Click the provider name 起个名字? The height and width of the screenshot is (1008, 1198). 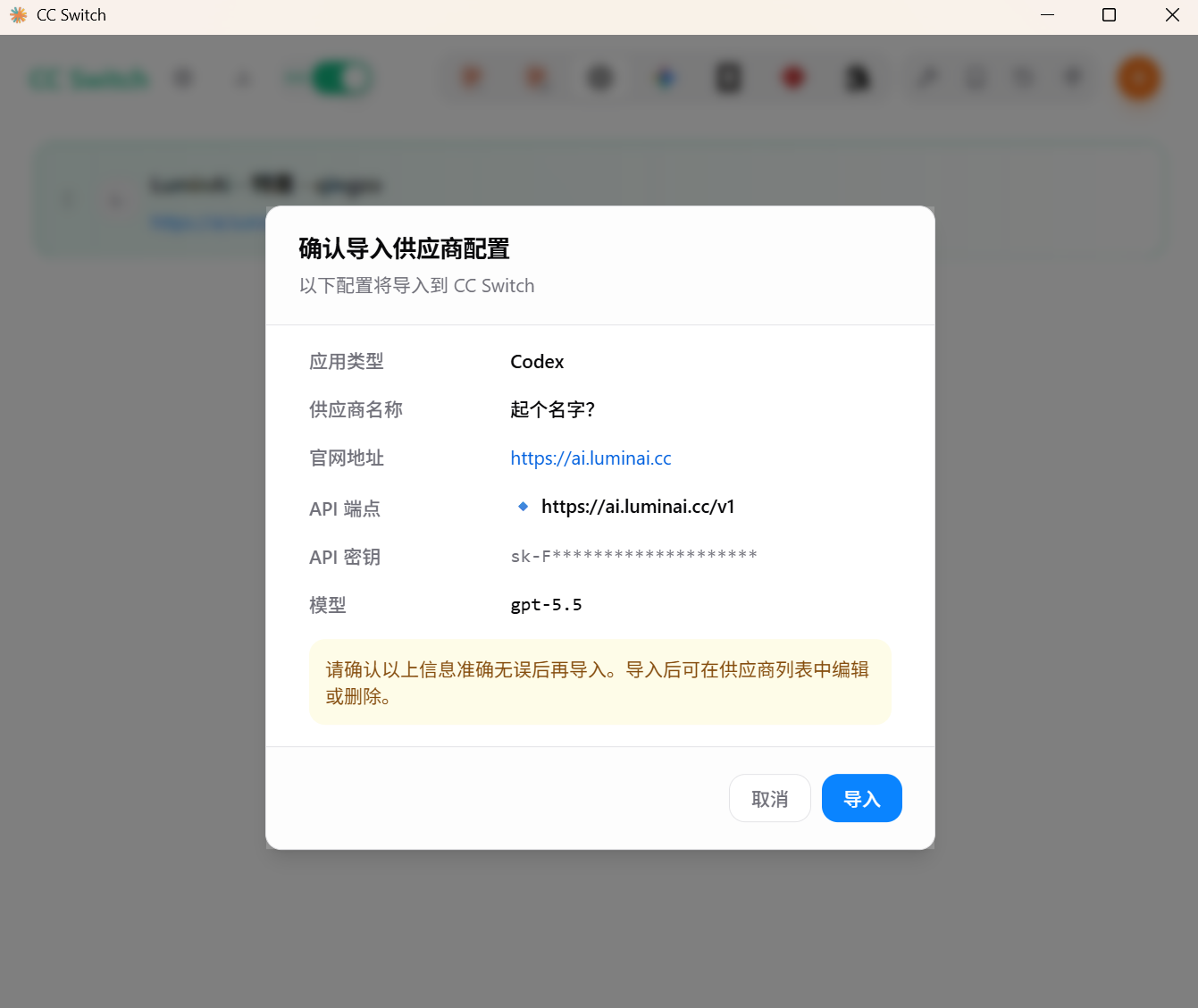click(x=552, y=409)
